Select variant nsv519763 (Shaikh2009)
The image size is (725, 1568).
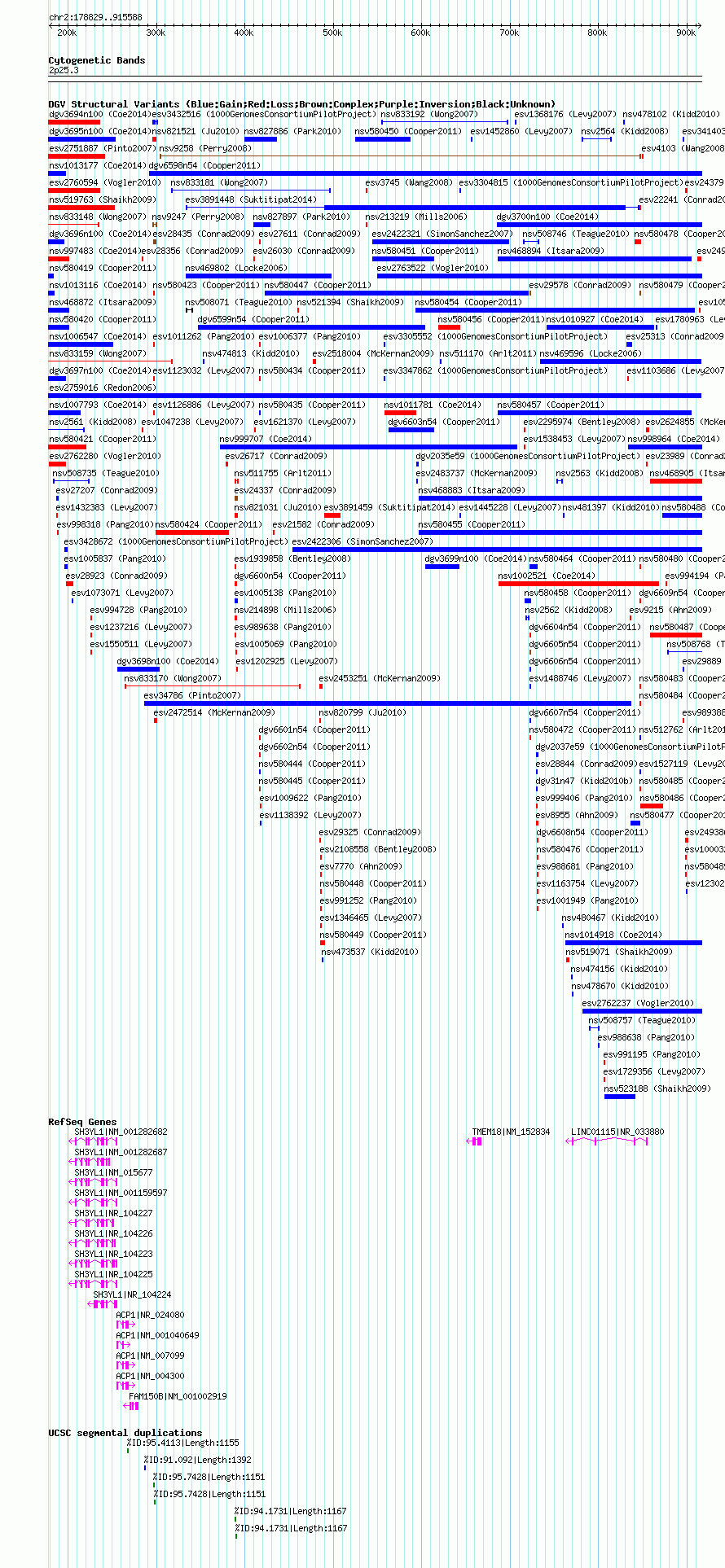click(102, 200)
